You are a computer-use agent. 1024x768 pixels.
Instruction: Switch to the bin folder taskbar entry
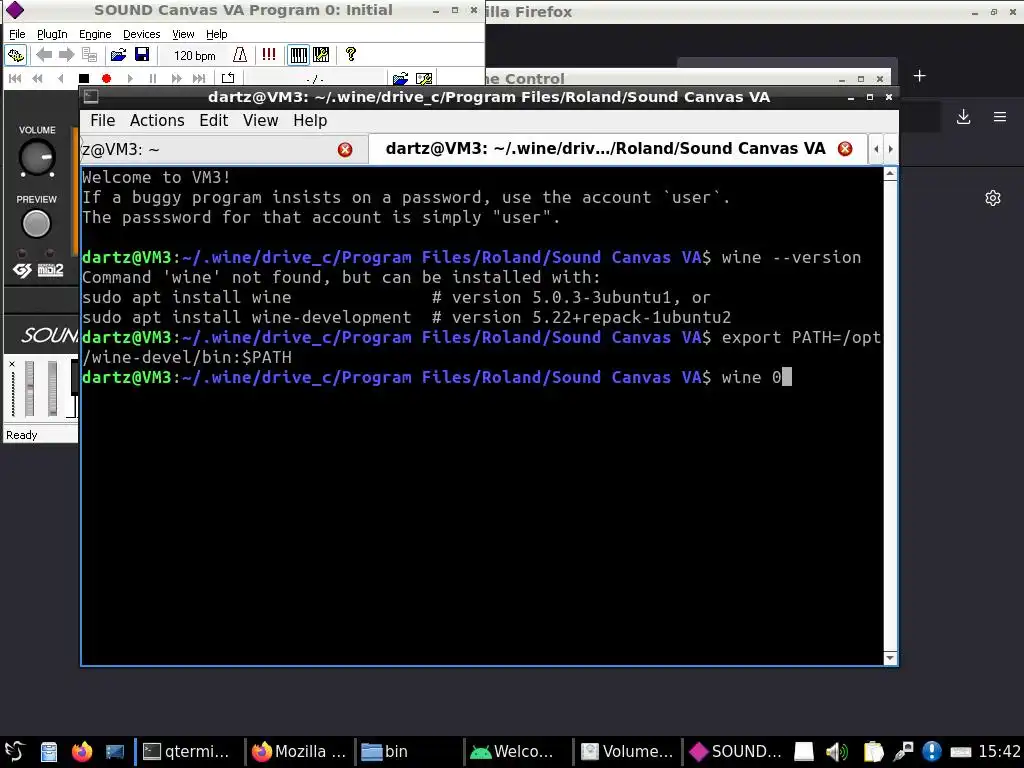pos(408,752)
